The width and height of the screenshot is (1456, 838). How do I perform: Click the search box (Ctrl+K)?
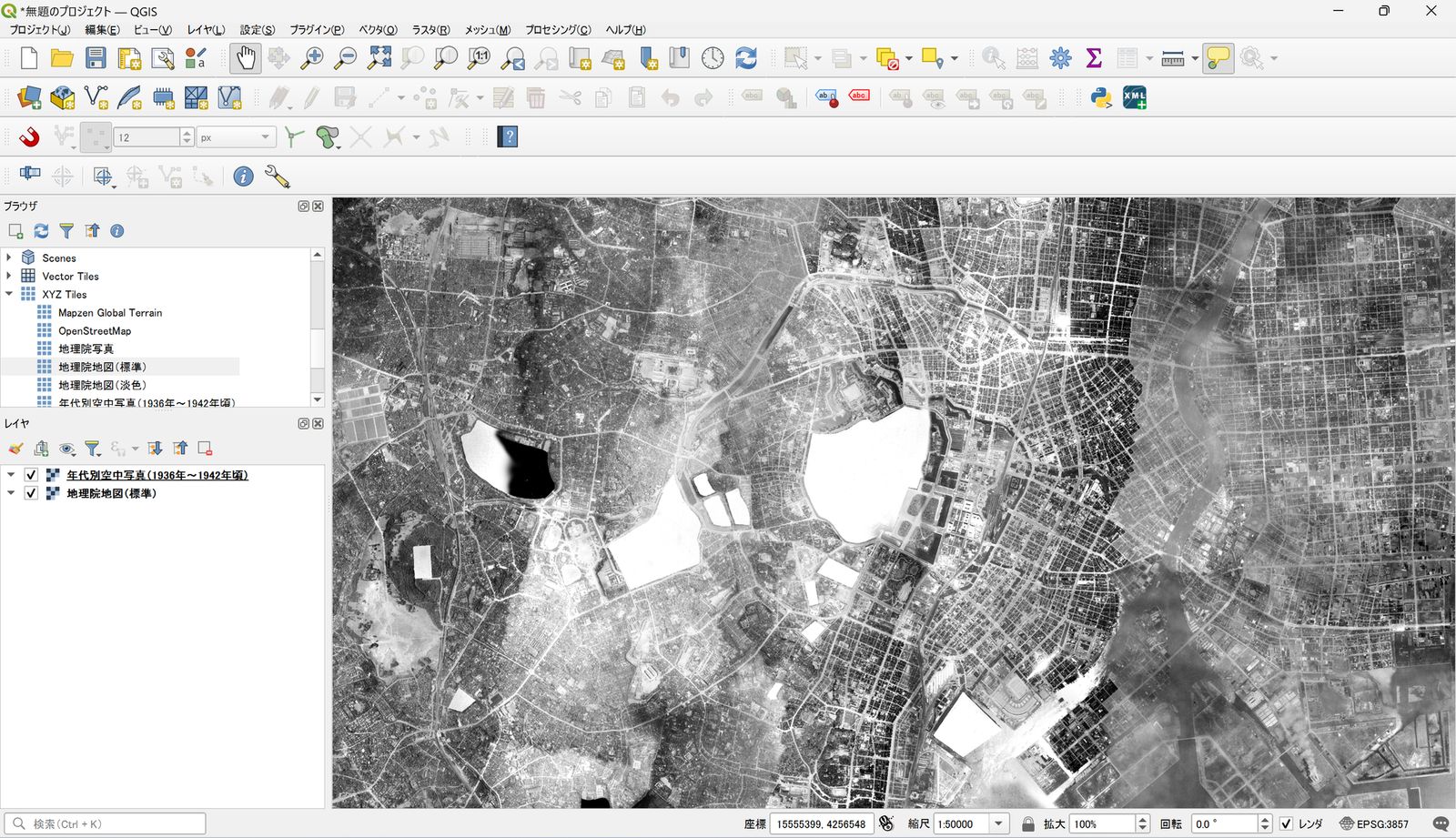click(x=105, y=823)
